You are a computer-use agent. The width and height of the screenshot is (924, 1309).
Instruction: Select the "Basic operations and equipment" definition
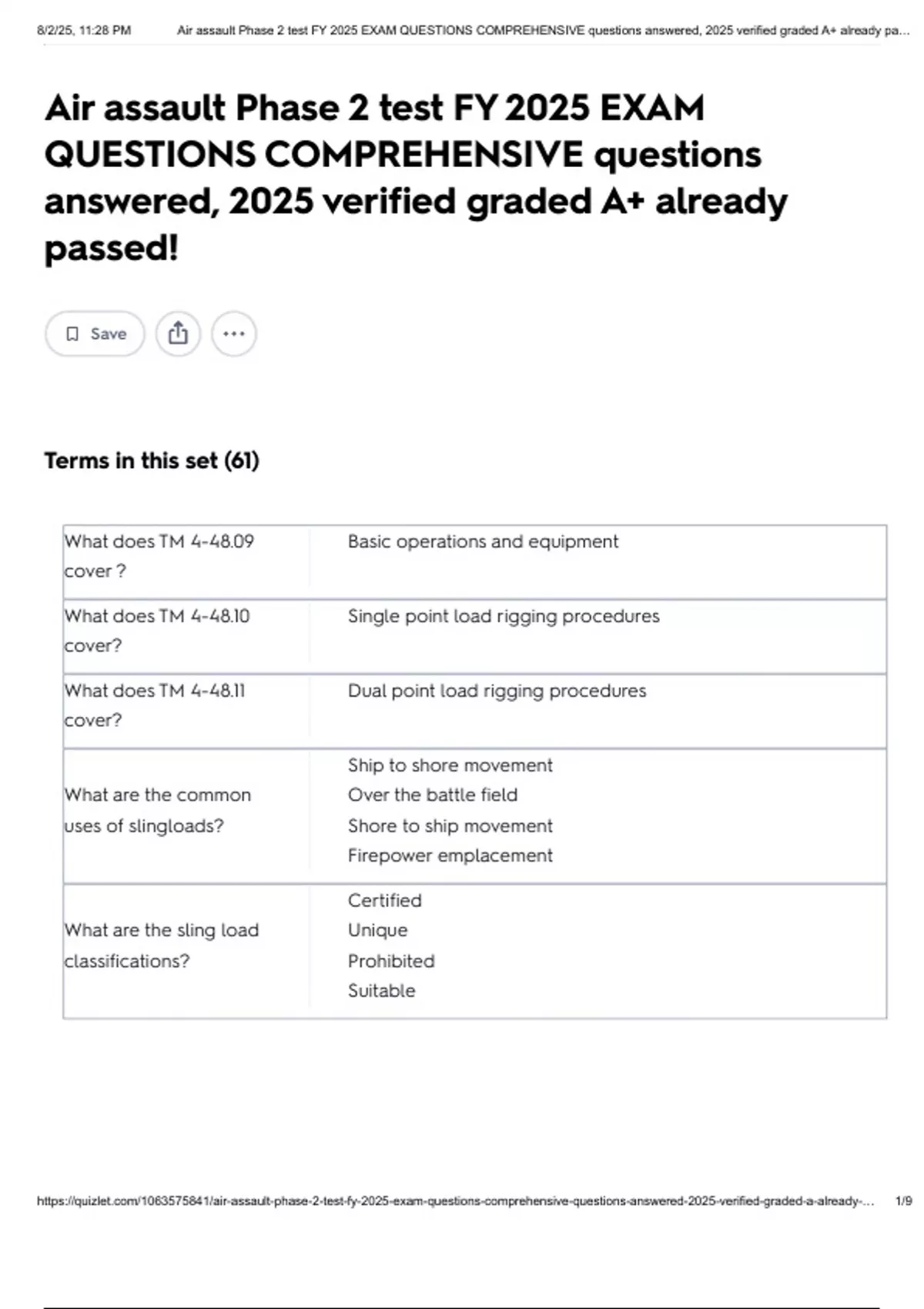483,541
